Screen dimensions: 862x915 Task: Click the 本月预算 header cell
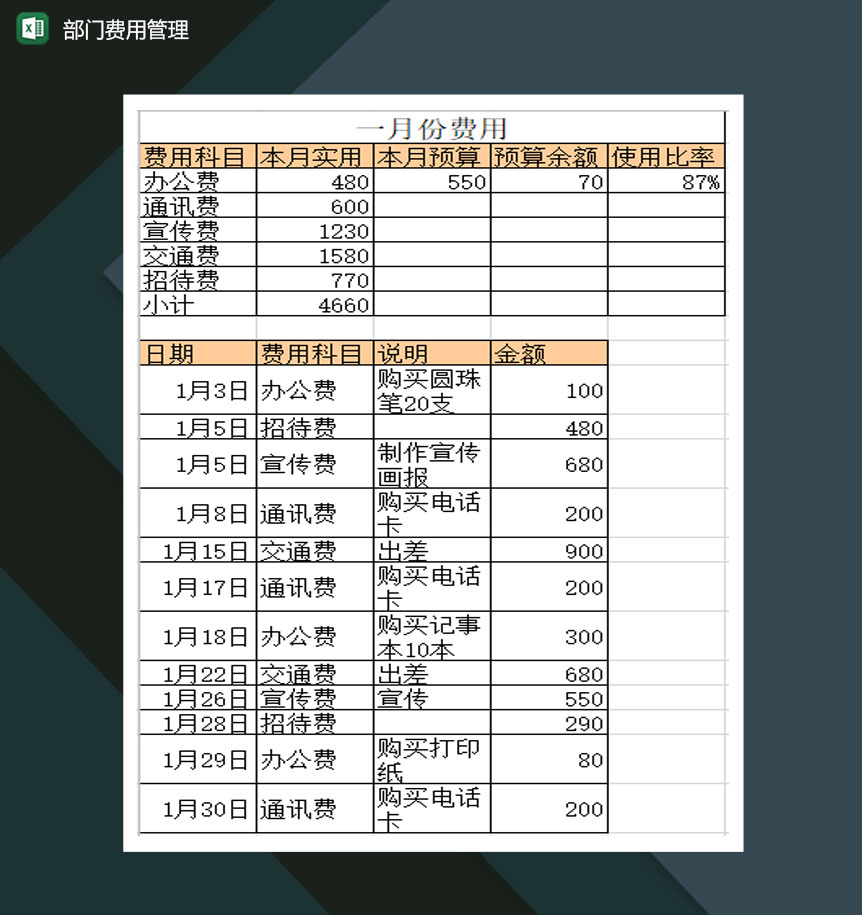pyautogui.click(x=430, y=156)
